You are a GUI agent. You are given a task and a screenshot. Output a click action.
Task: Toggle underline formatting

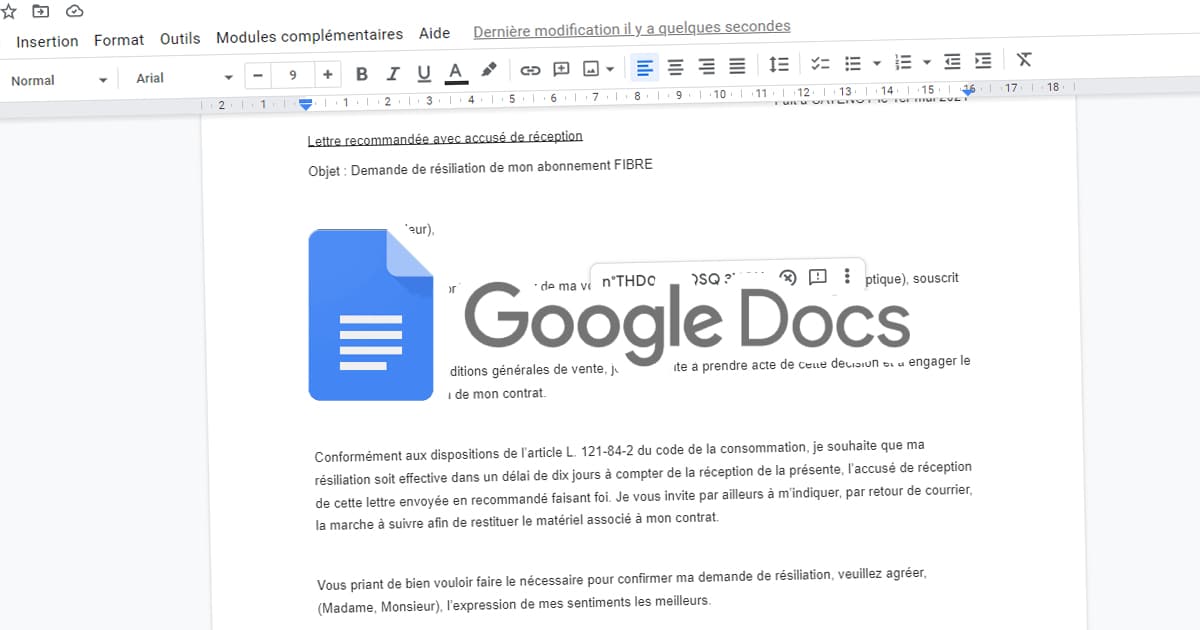424,72
